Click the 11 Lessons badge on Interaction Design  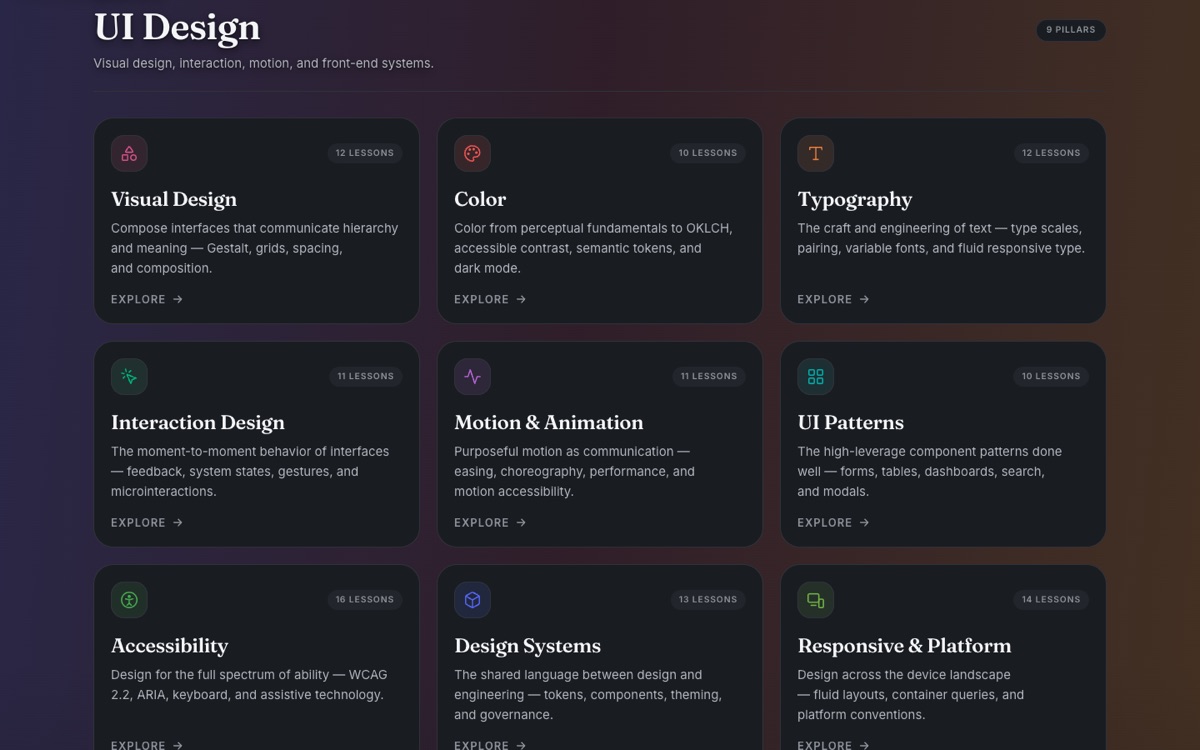(366, 376)
